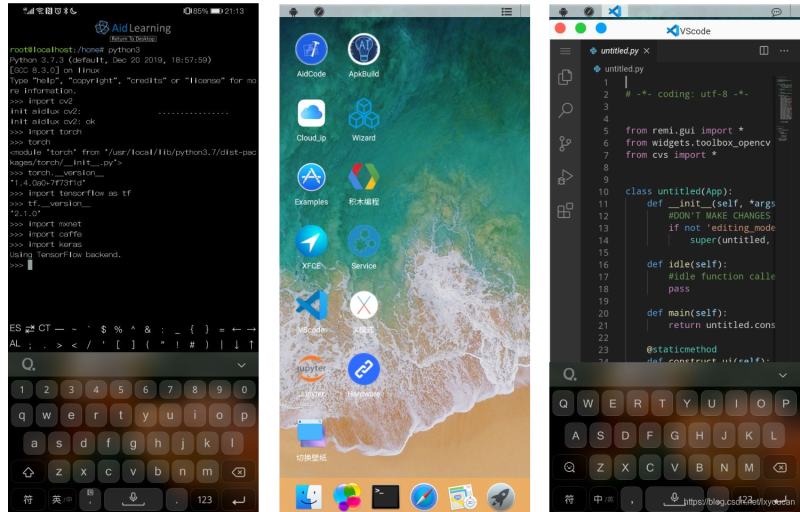The image size is (800, 512).
Task: Launch the 积木编程 app icon
Action: pyautogui.click(x=364, y=177)
